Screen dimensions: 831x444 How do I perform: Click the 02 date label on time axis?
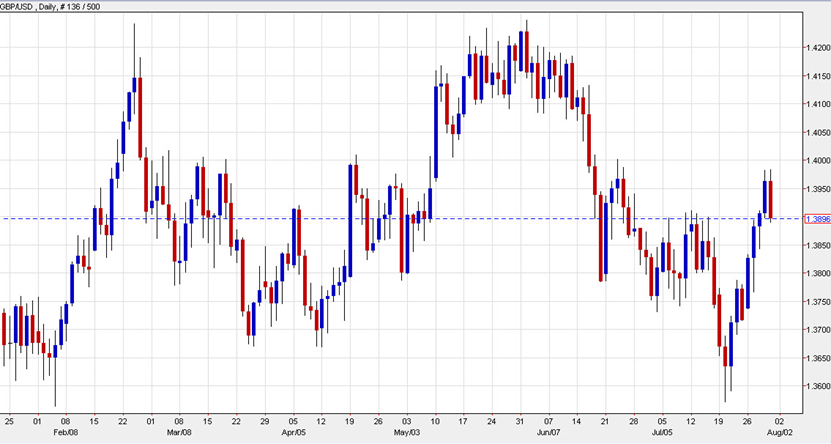pyautogui.click(x=781, y=422)
